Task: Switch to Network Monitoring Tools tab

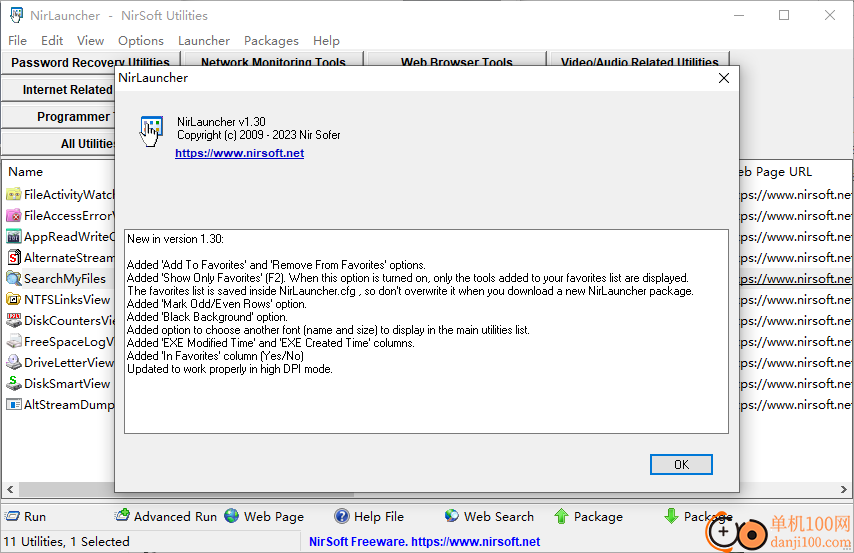Action: coord(273,61)
